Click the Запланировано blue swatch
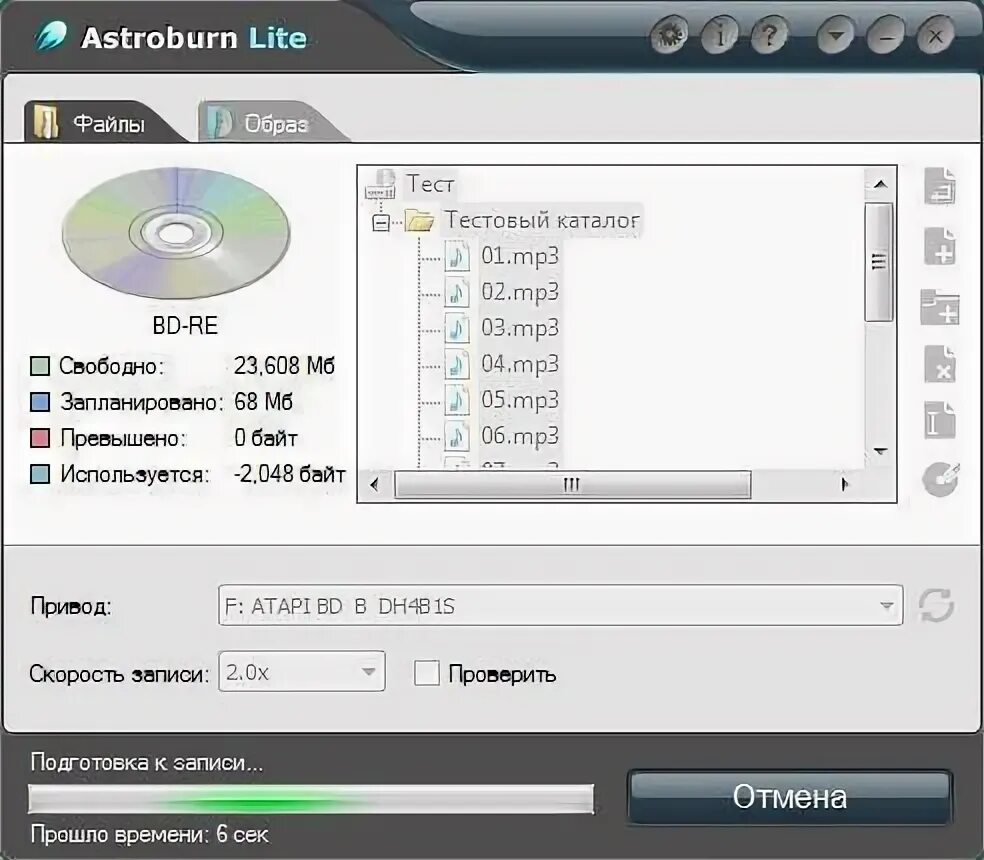 pyautogui.click(x=40, y=402)
